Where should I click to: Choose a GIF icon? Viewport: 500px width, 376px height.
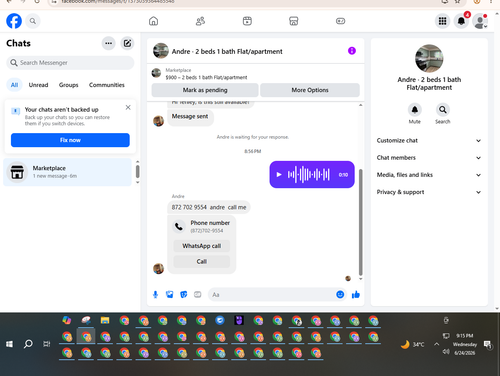(198, 295)
